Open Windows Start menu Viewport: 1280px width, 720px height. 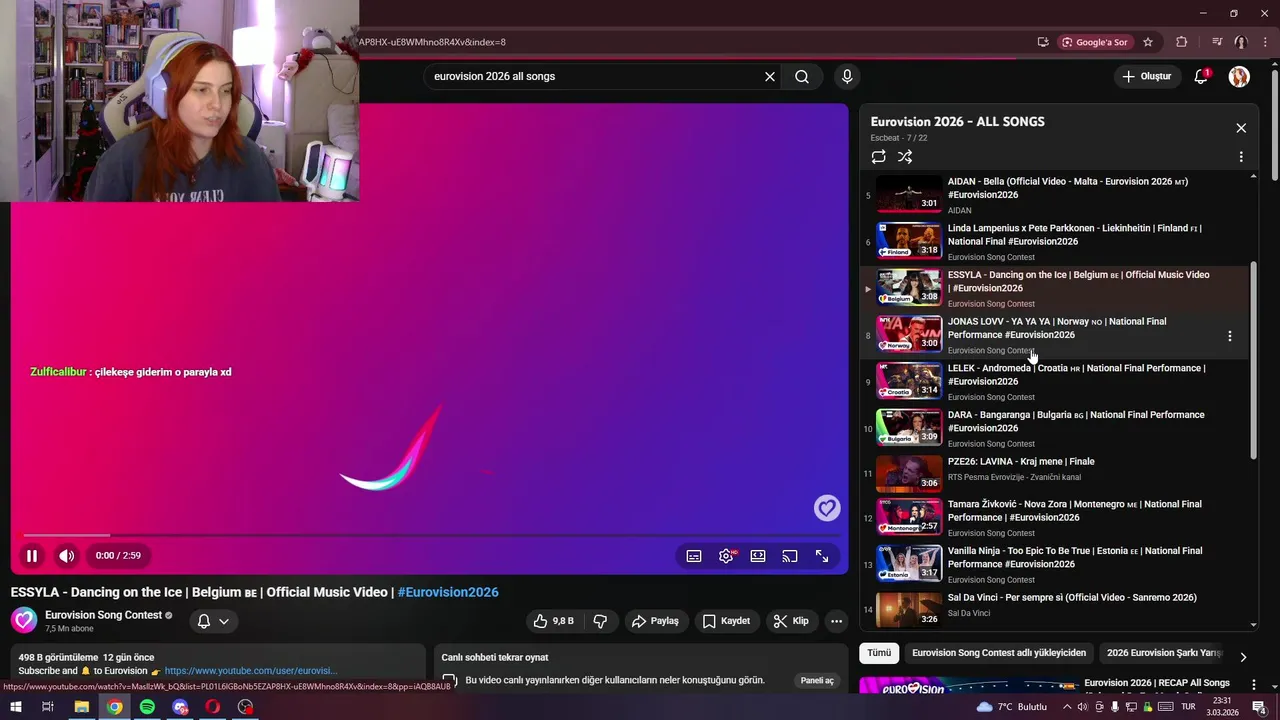[16, 707]
